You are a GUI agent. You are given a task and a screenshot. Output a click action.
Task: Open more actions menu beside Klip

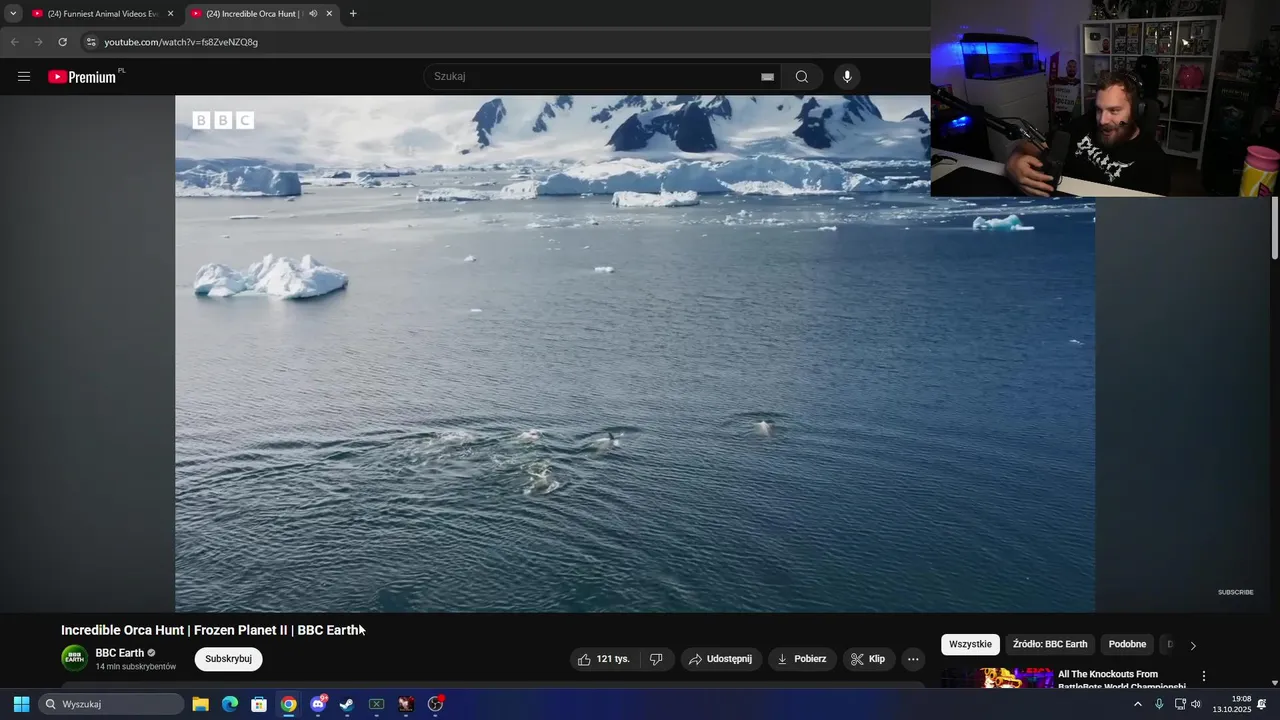point(913,659)
